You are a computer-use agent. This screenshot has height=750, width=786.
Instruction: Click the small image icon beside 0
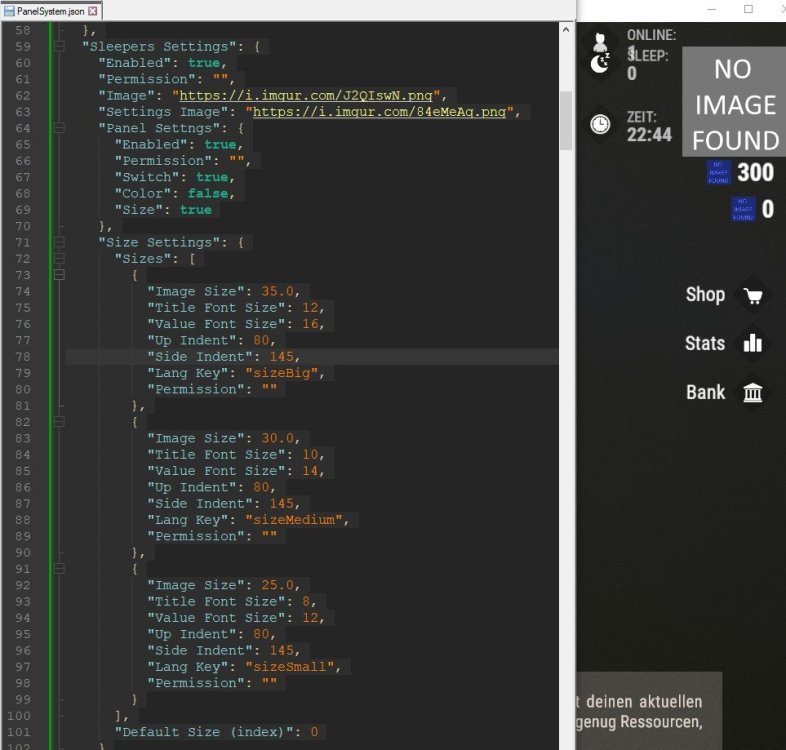tap(743, 210)
